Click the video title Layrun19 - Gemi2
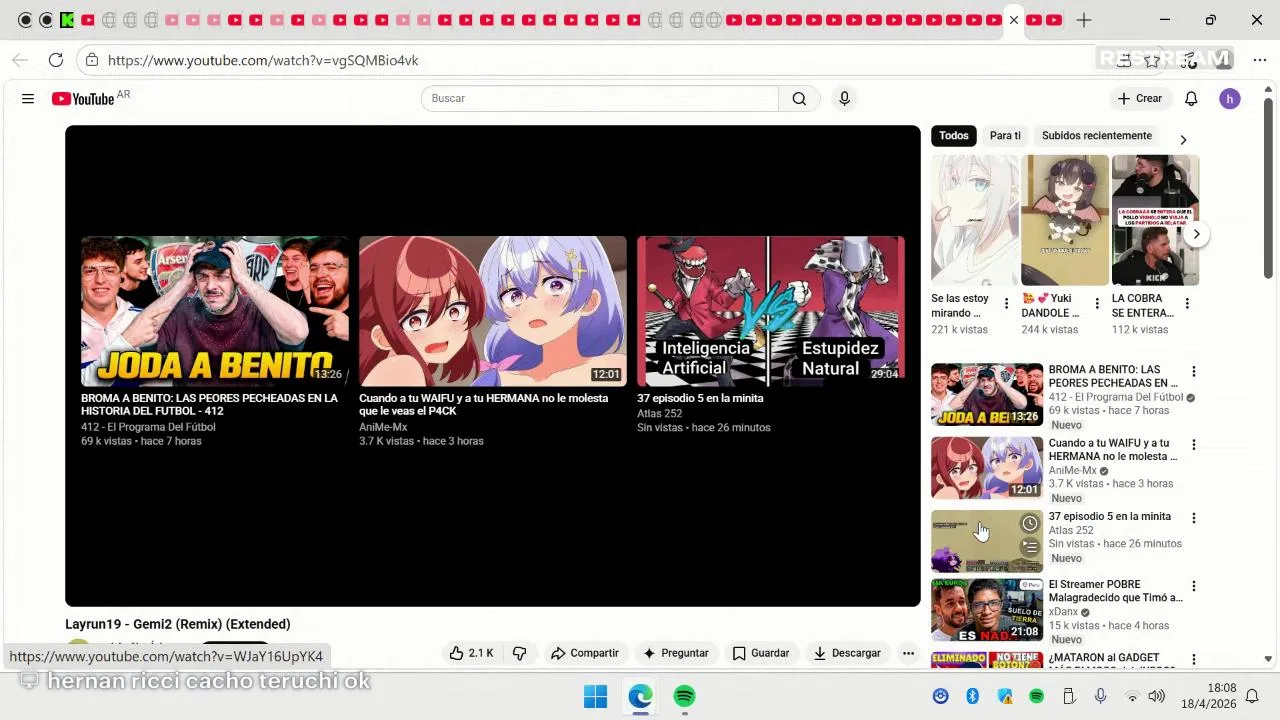Image resolution: width=1280 pixels, height=720 pixels. (x=178, y=624)
